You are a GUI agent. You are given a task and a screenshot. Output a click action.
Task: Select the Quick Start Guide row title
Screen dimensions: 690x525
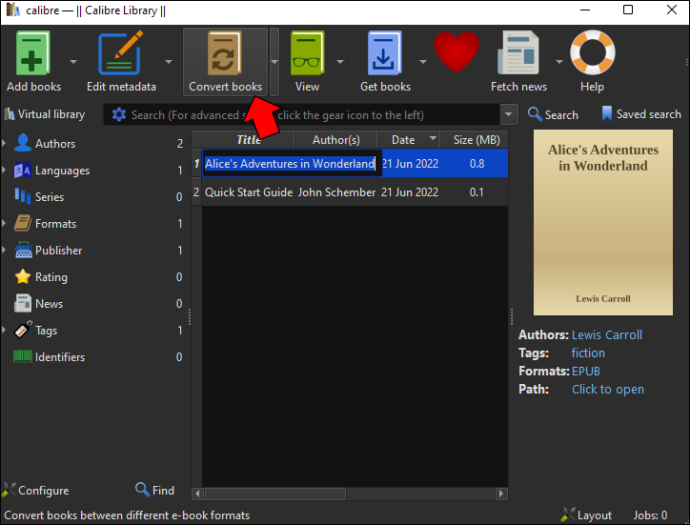click(249, 192)
